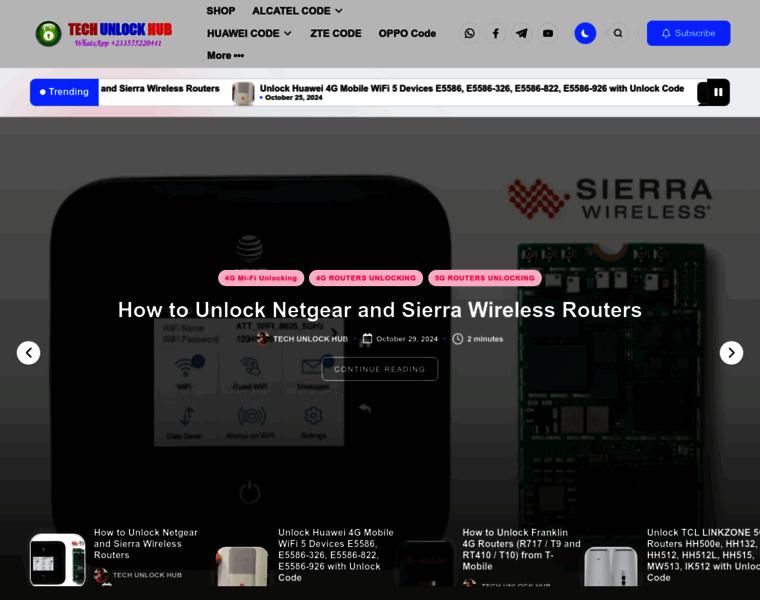Image resolution: width=760 pixels, height=600 pixels.
Task: Expand the More menu
Action: coord(225,55)
